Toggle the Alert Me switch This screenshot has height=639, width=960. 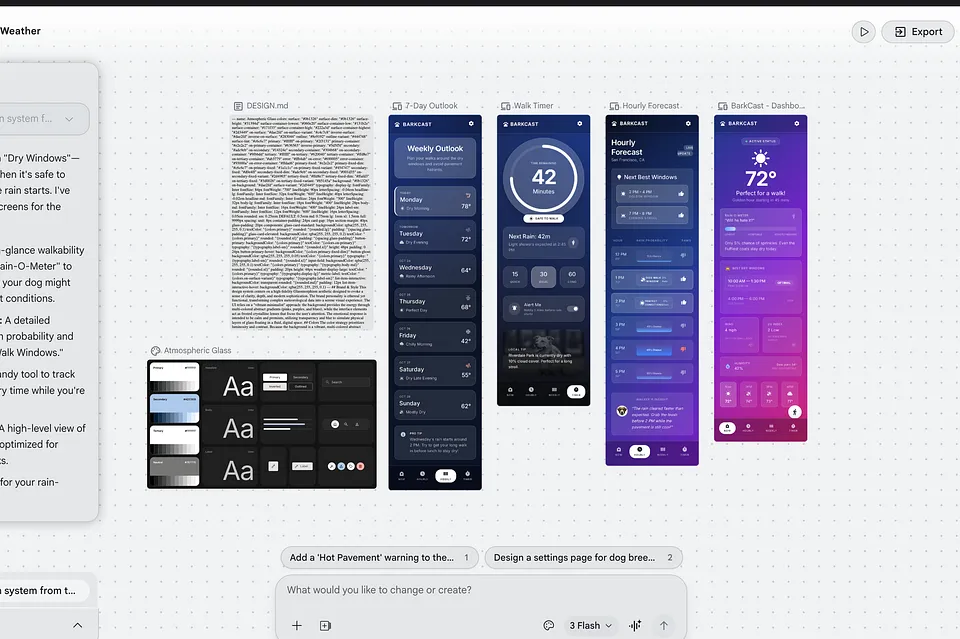point(573,308)
